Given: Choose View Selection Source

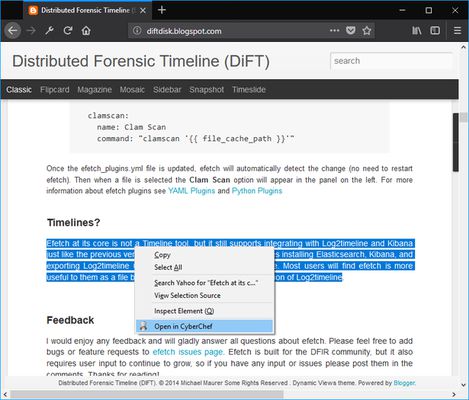Looking at the screenshot, I should click(x=204, y=295).
